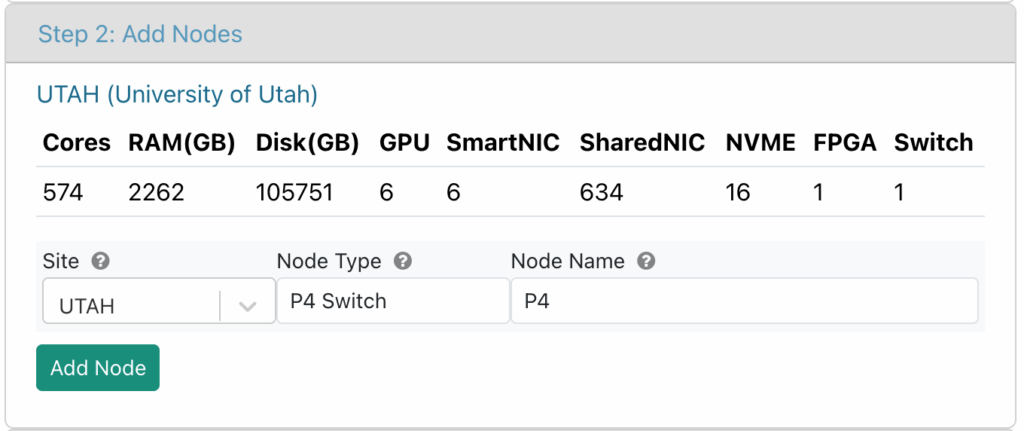
Task: Click the help icon beside Node Type
Action: click(403, 262)
